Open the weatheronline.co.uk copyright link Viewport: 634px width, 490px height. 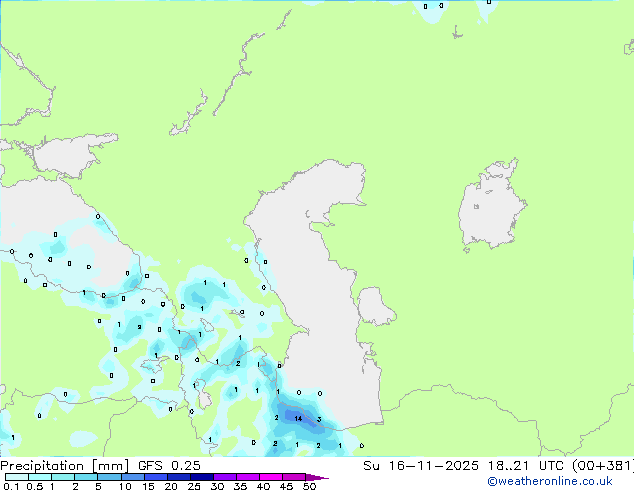click(550, 481)
